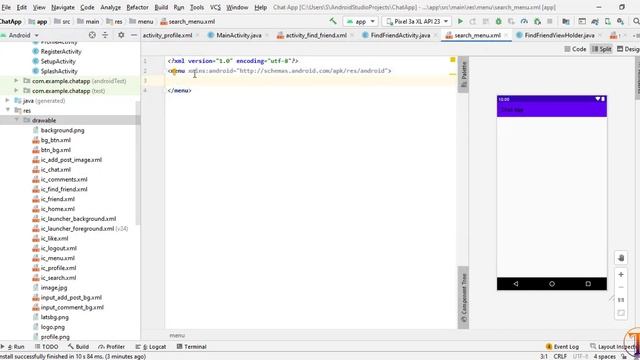The height and width of the screenshot is (360, 640).
Task: Click the Profile app gauge icon
Action: 524,21
